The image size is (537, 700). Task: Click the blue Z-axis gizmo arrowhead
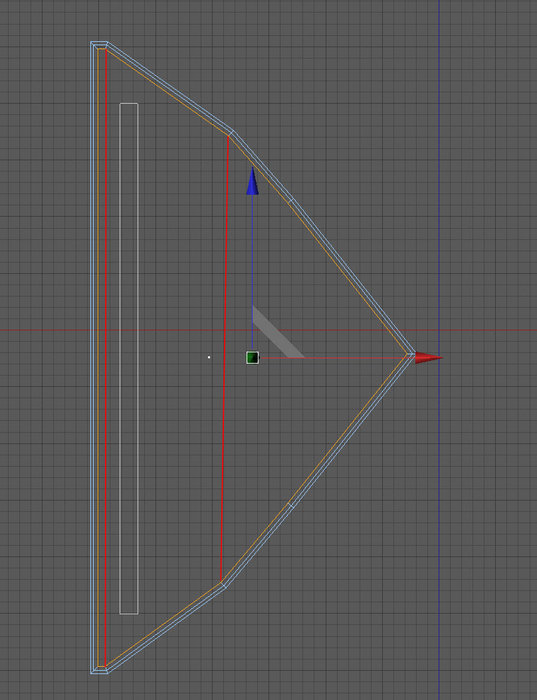tap(252, 181)
